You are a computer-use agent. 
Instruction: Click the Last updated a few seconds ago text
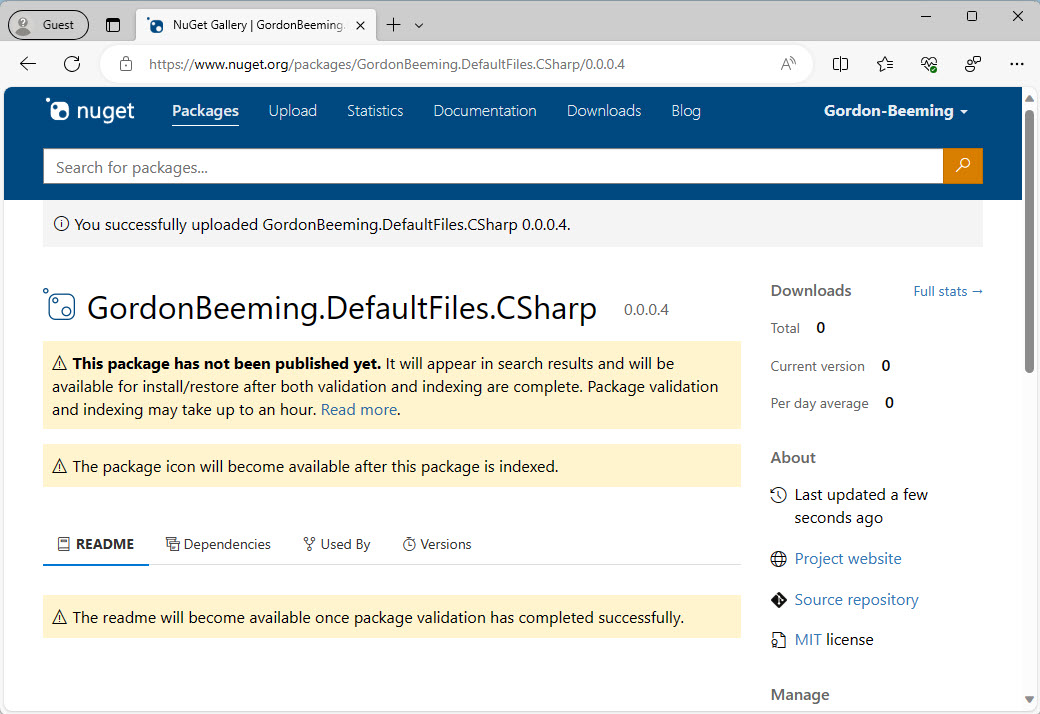click(861, 506)
